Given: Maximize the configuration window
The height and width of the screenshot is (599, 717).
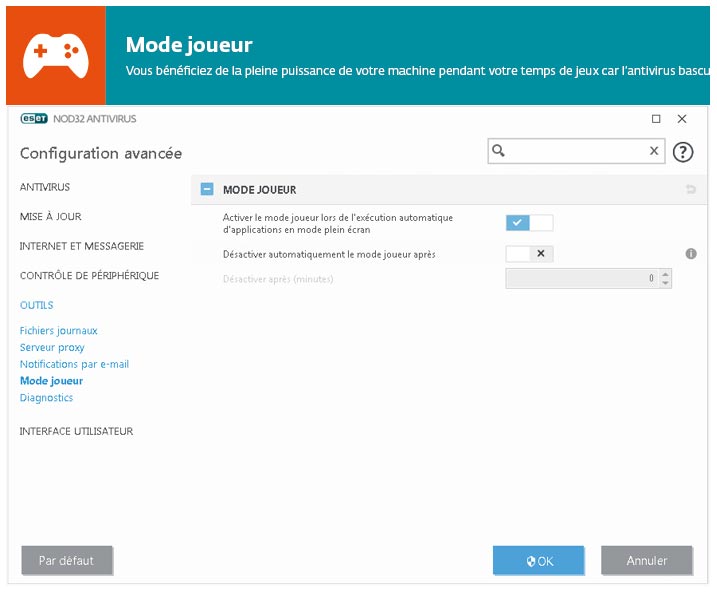Looking at the screenshot, I should coord(656,119).
